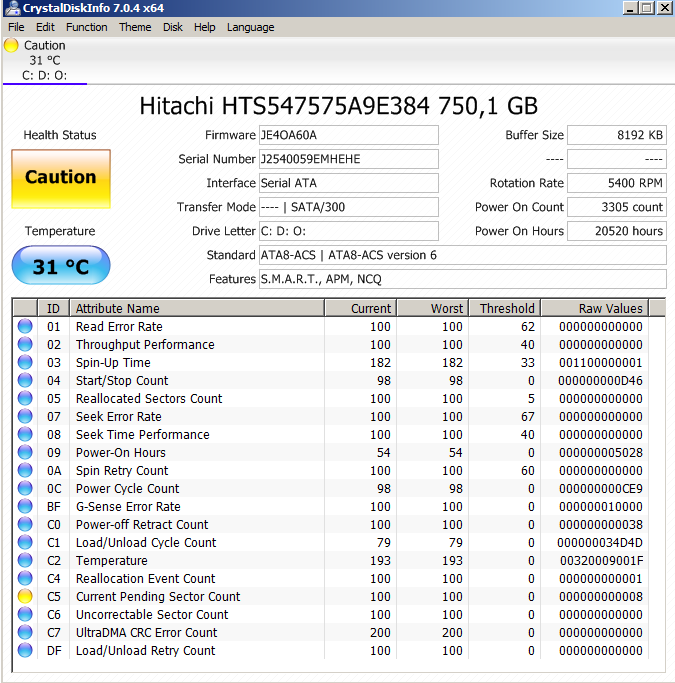Click the Attribute Name column header
The width and height of the screenshot is (675, 683).
[197, 308]
